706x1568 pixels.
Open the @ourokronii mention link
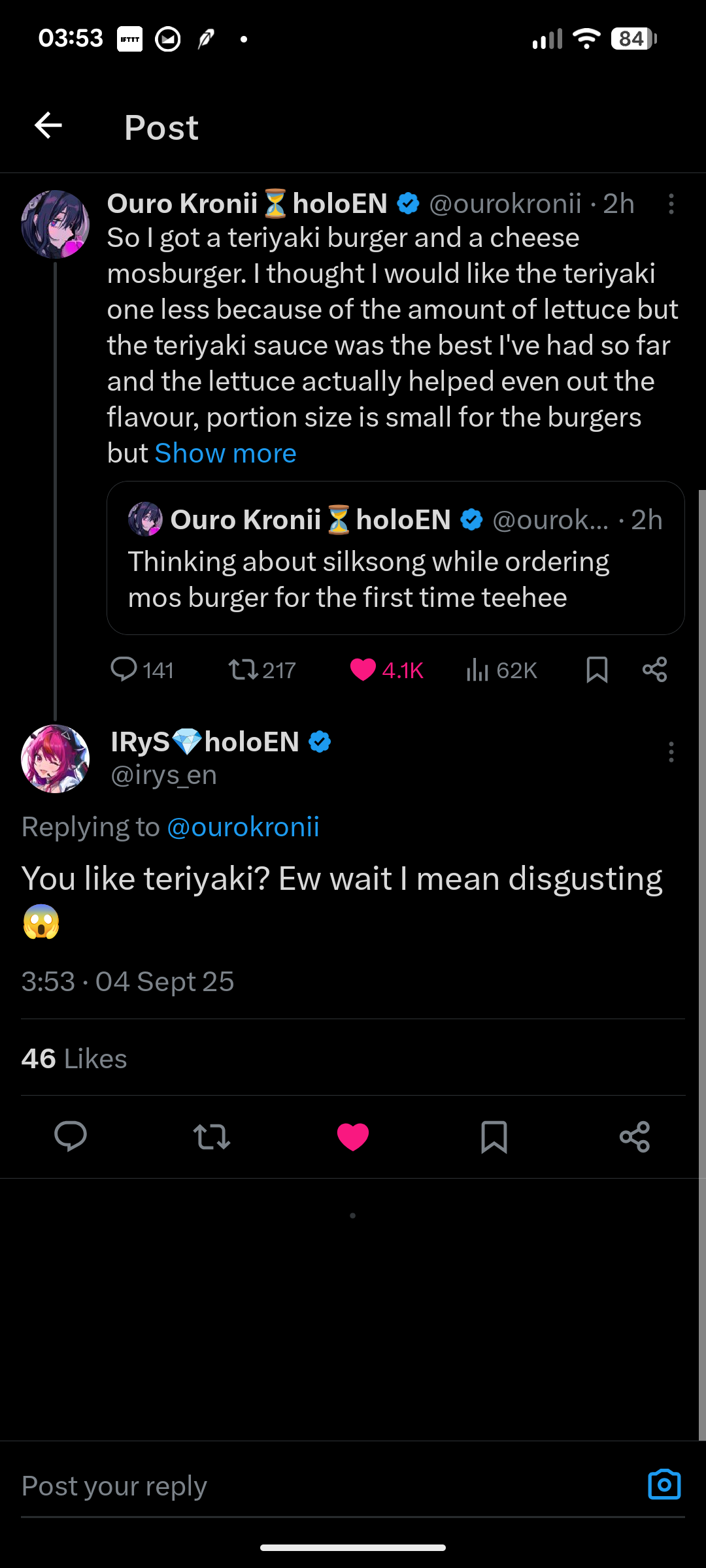tap(243, 827)
